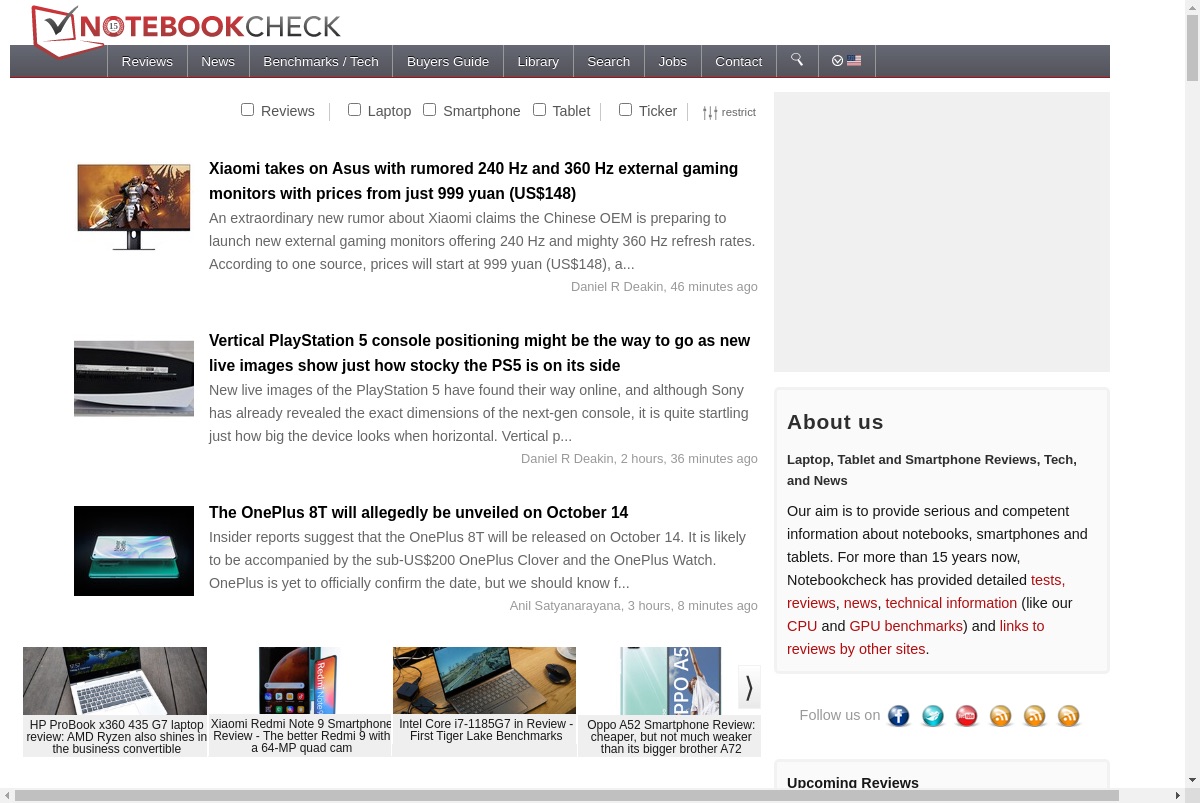
Task: Open HP ProBook x360 435 G7 review card
Action: coord(115,701)
